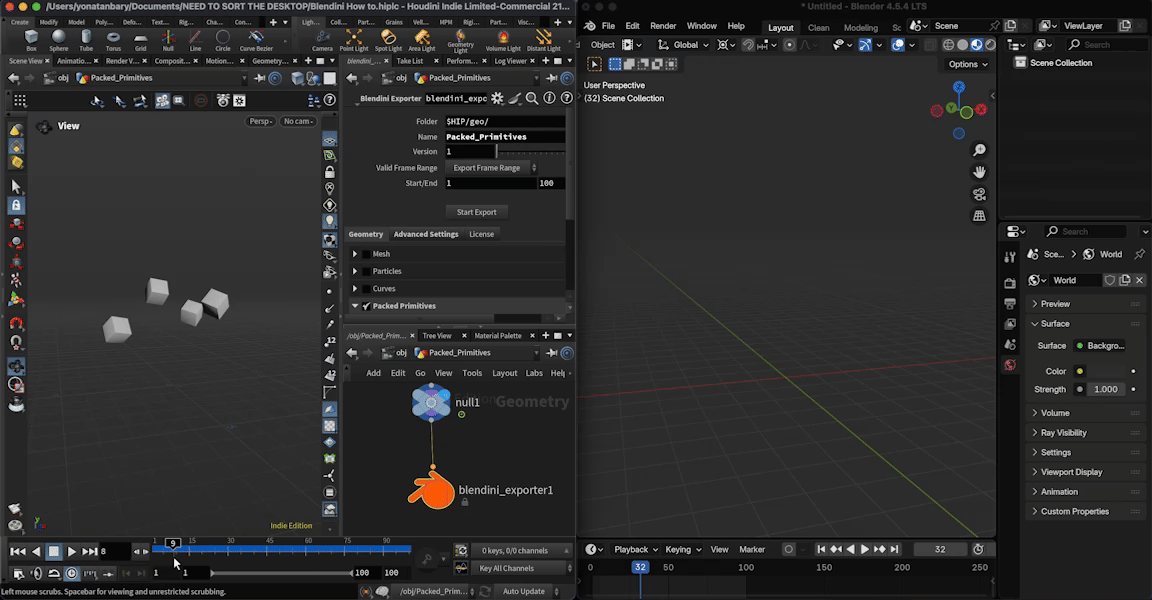Click the Blender zoom magnifier viewport icon
1152x600 pixels.
point(979,150)
